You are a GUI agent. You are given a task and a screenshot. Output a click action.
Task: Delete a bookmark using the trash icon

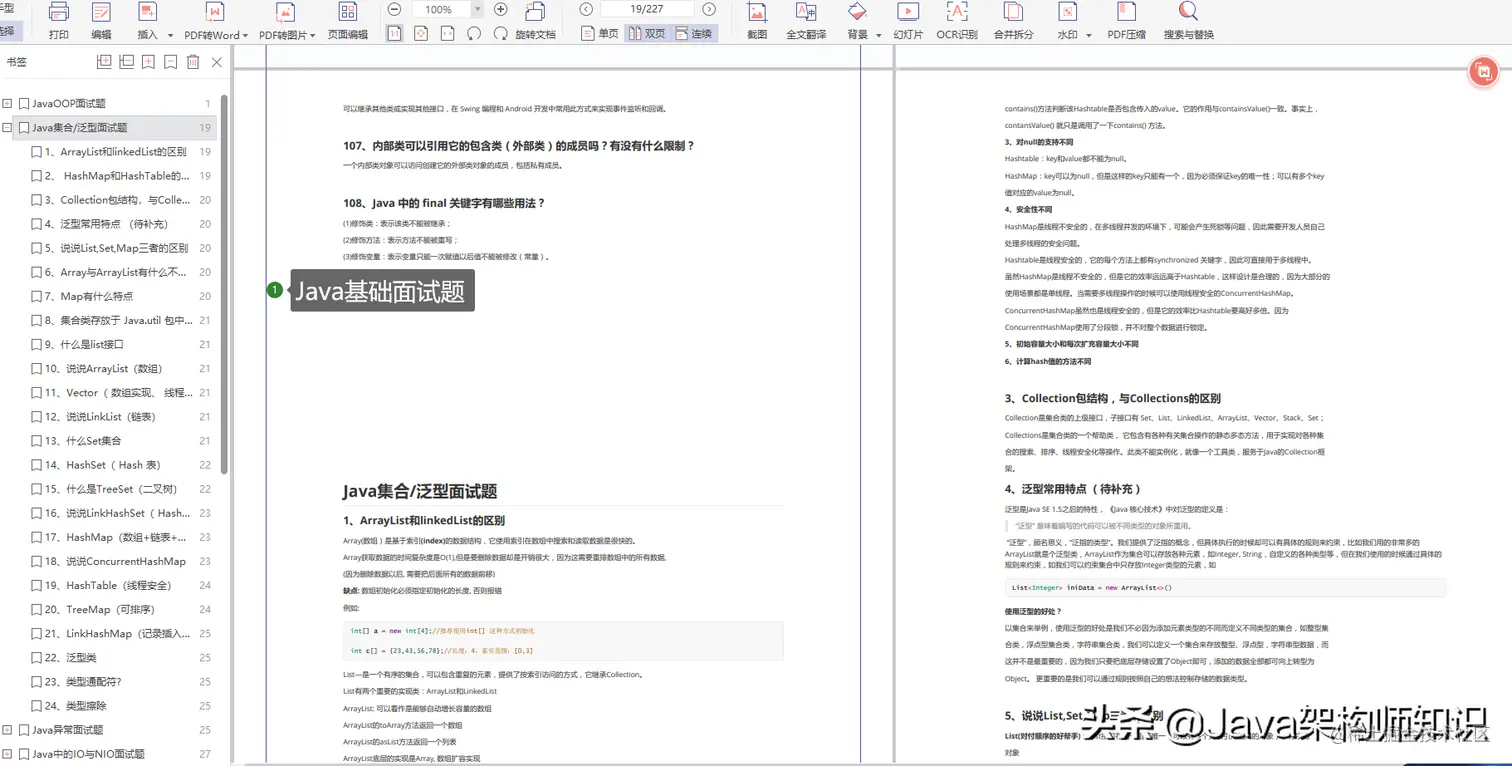(193, 62)
